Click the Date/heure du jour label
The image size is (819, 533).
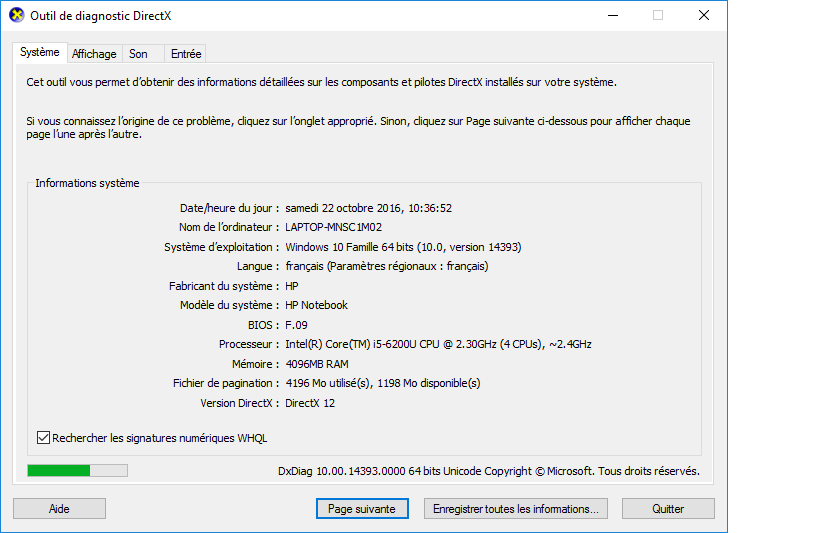(x=229, y=208)
